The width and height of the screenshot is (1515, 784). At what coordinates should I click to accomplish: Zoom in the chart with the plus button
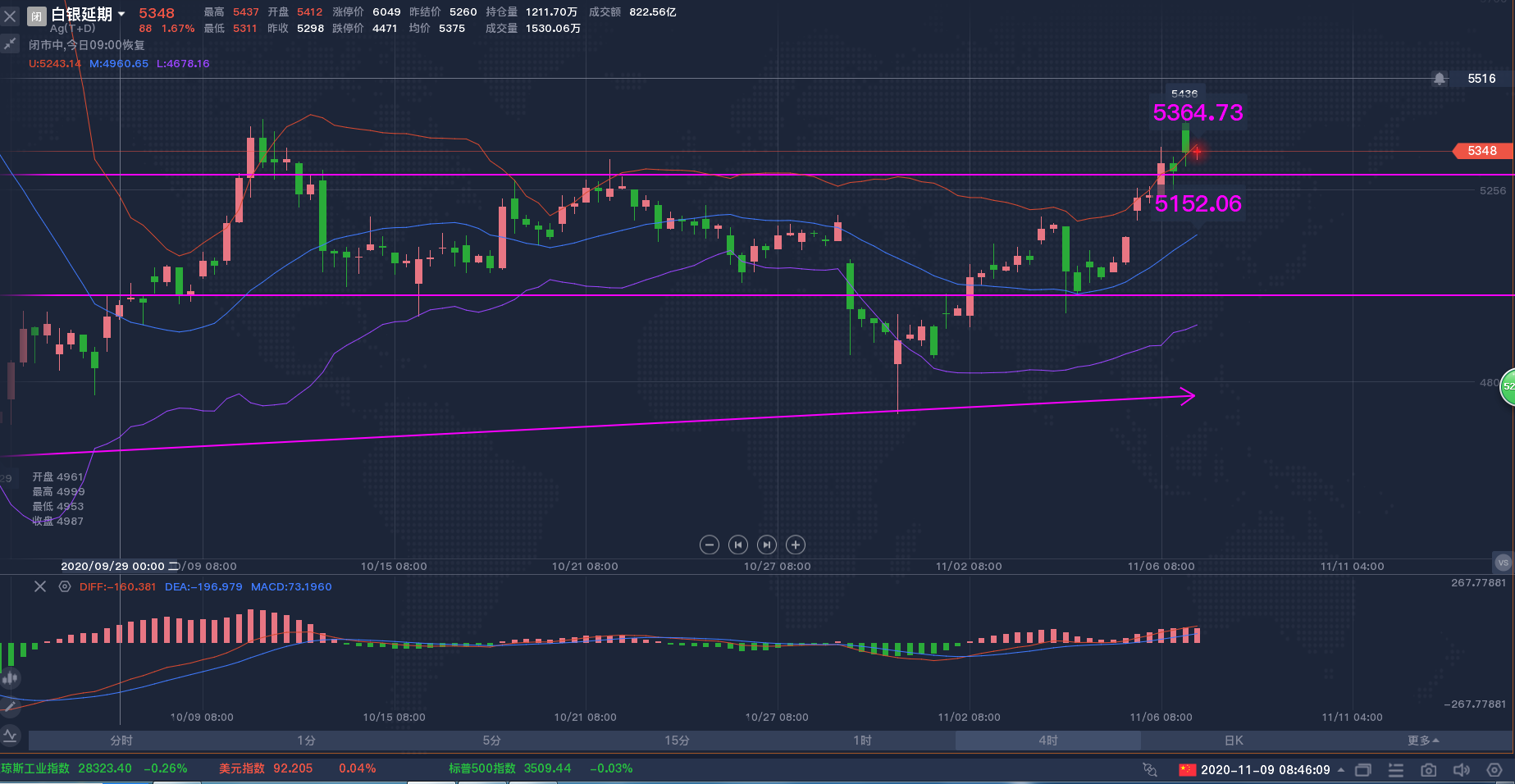click(x=796, y=545)
